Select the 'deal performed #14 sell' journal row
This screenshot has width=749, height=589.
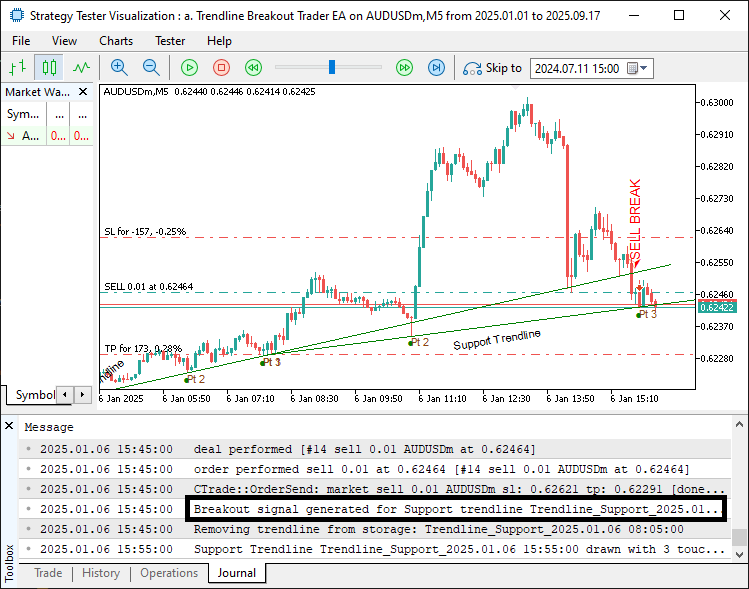(x=375, y=450)
